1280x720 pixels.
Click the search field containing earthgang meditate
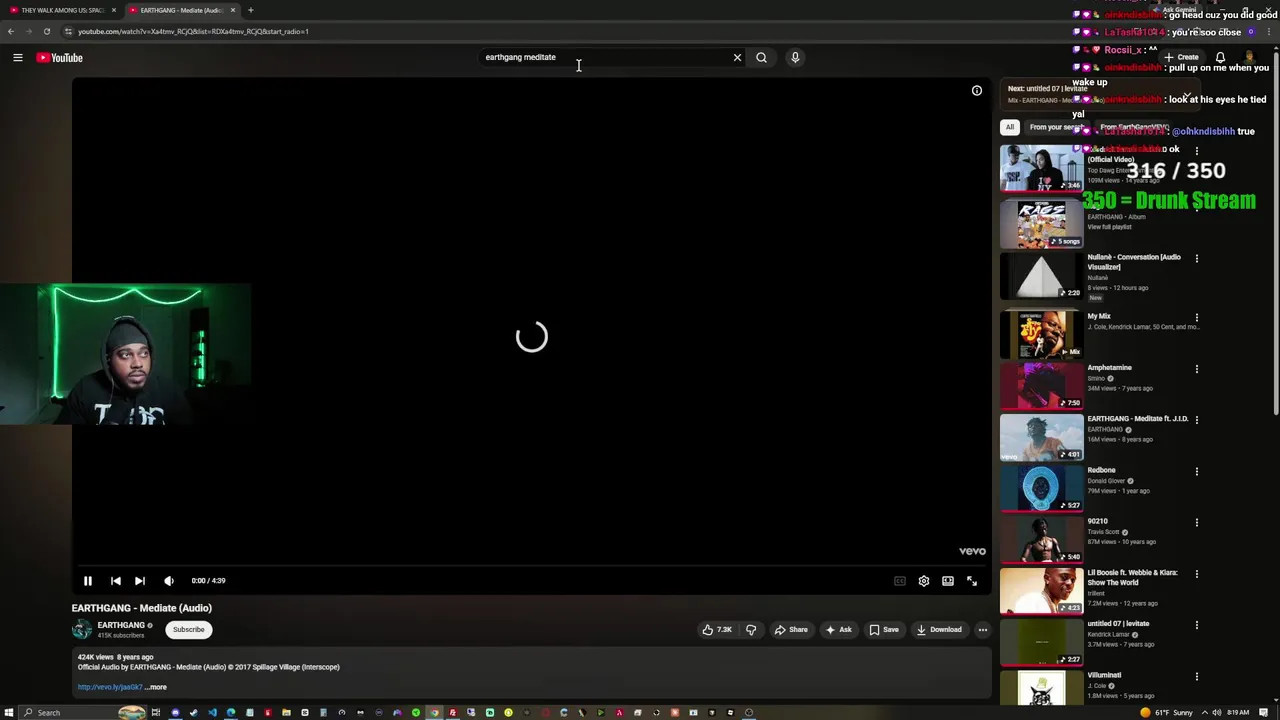[603, 57]
